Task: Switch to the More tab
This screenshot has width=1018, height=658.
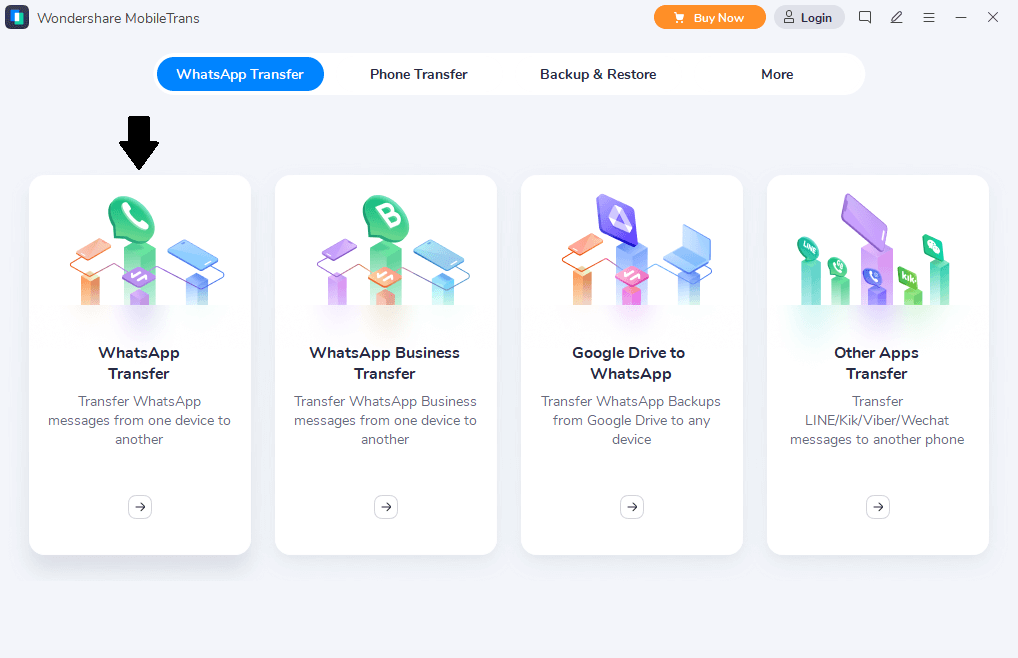Action: [x=777, y=74]
